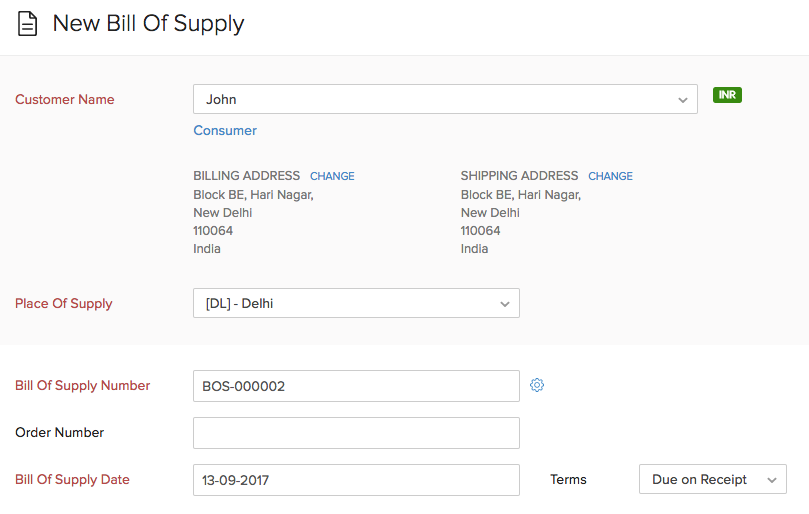The height and width of the screenshot is (514, 809).
Task: Click the Bill Of Supply Date label
Action: (x=73, y=480)
